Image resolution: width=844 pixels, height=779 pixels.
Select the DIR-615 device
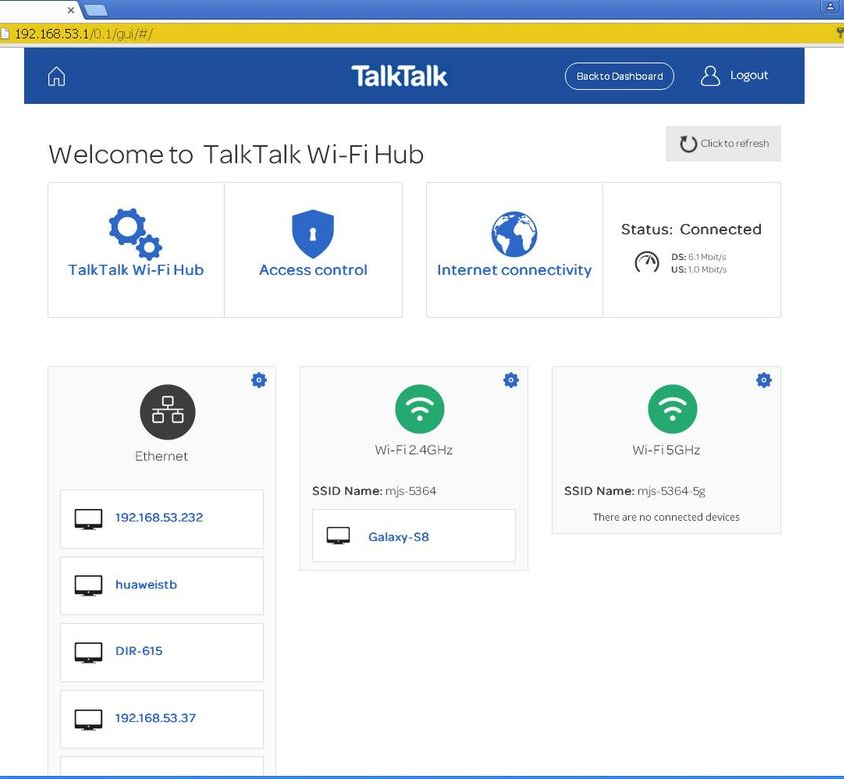point(161,652)
